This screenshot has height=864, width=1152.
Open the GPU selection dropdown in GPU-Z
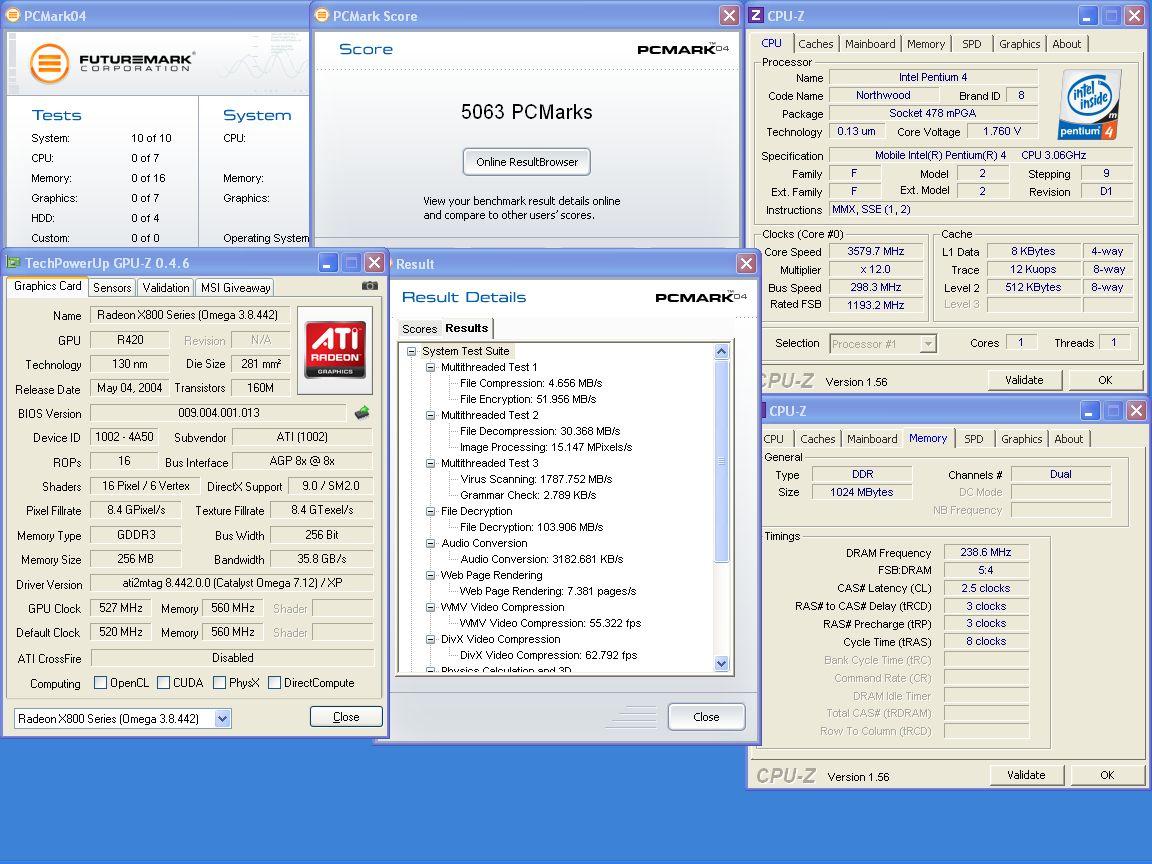point(223,719)
